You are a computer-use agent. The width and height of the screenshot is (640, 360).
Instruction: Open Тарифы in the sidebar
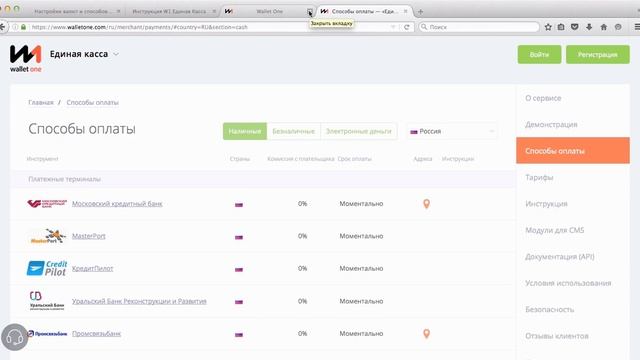click(x=539, y=178)
